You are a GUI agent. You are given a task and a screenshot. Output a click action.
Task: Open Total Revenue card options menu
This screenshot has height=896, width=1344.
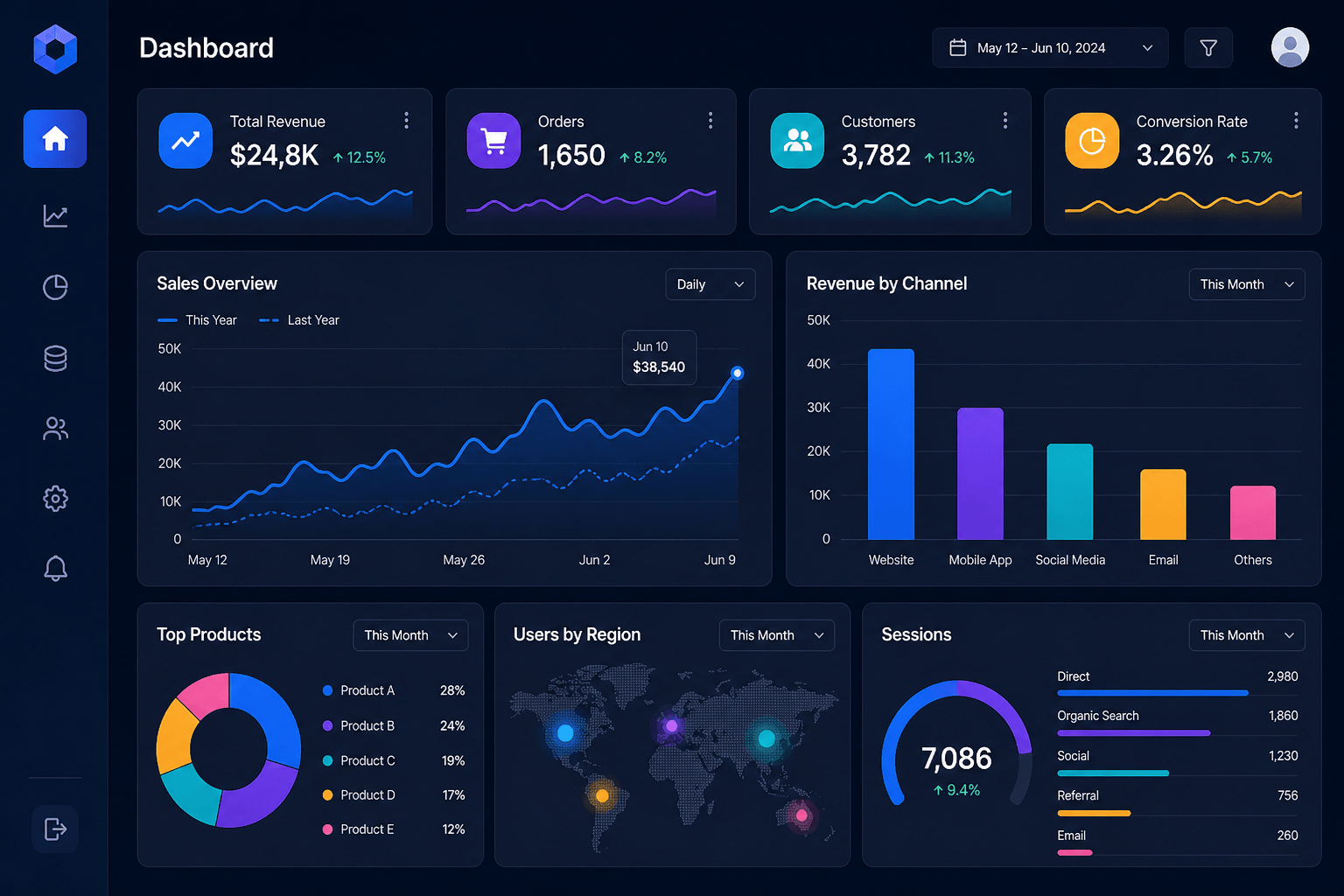tap(406, 121)
